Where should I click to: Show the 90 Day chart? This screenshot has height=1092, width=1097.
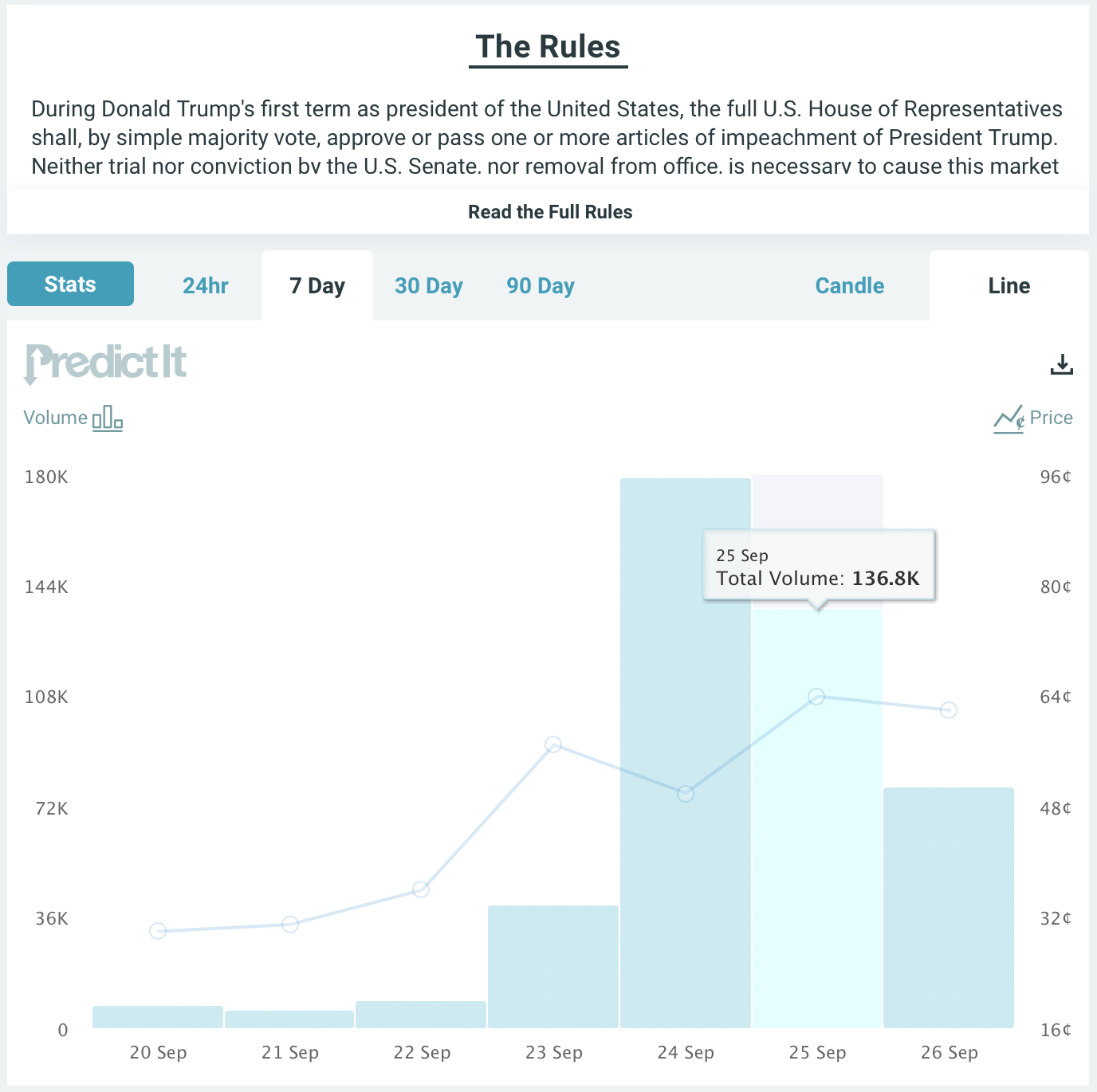coord(541,285)
